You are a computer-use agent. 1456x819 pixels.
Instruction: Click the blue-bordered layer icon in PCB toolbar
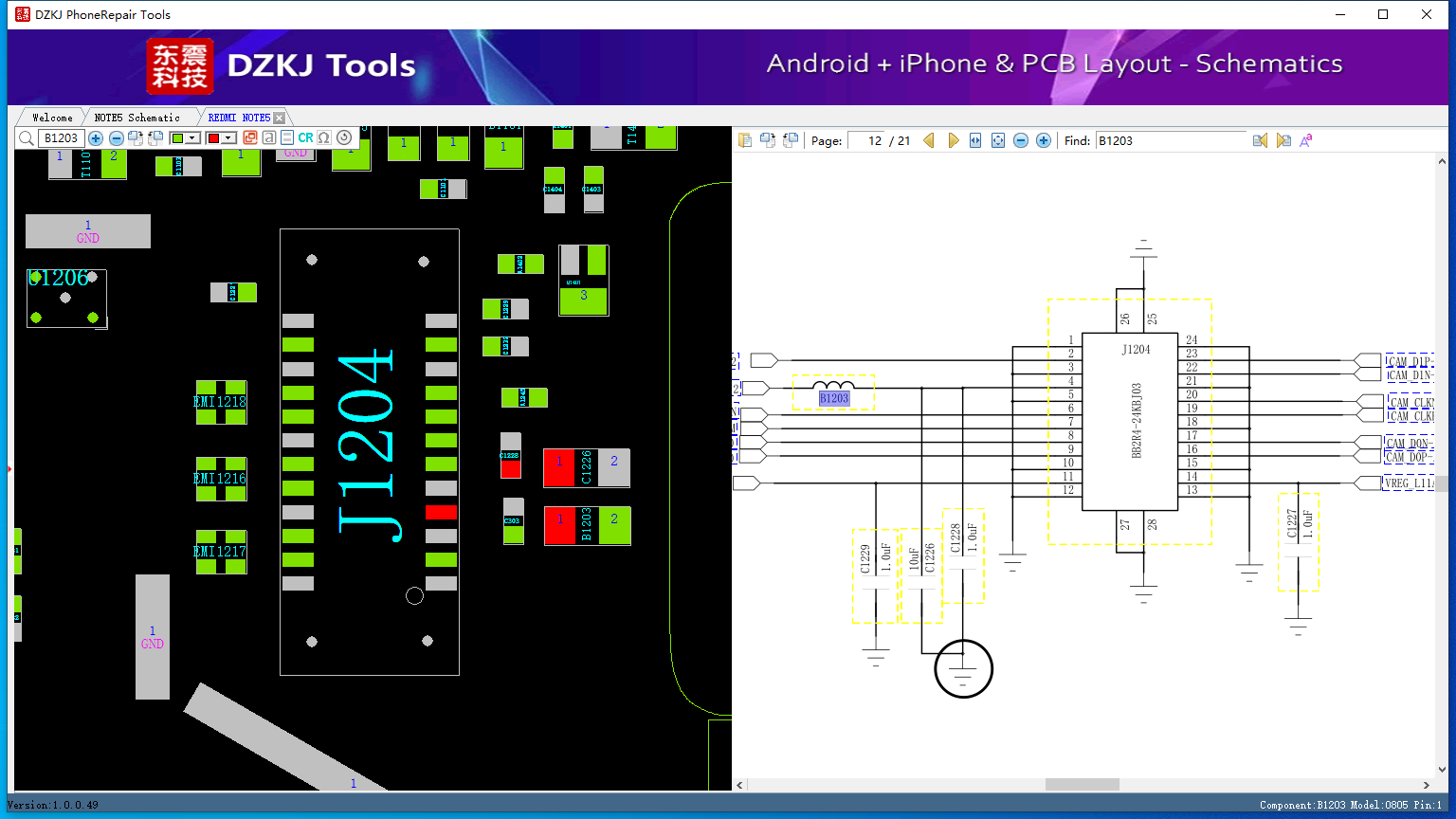287,138
